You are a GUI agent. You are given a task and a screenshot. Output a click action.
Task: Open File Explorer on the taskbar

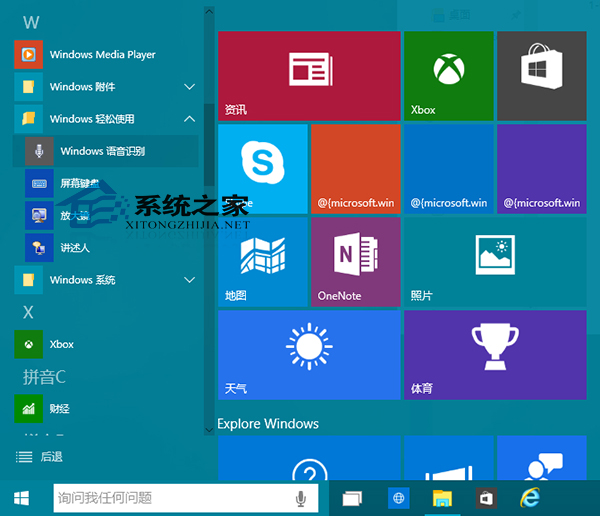click(442, 498)
